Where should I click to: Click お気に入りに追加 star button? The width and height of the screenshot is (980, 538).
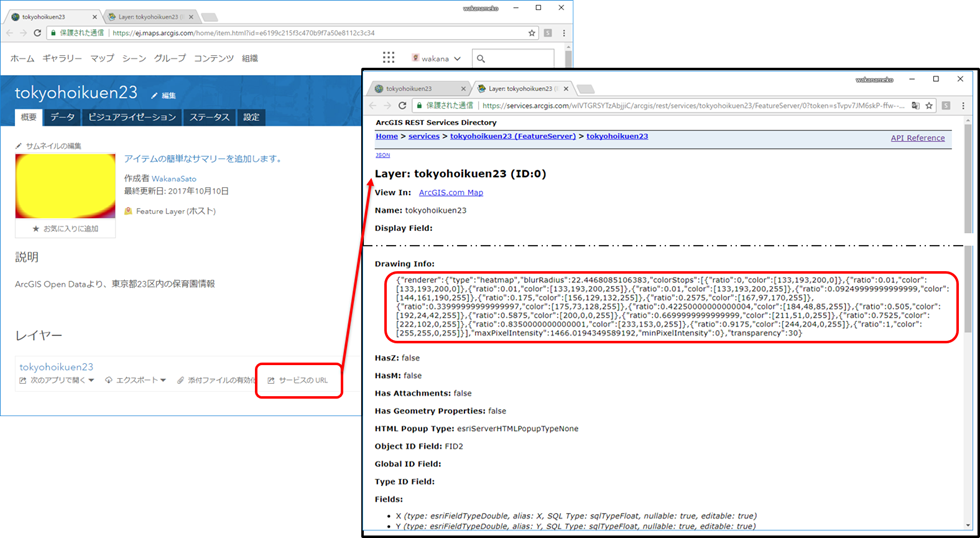(x=66, y=229)
